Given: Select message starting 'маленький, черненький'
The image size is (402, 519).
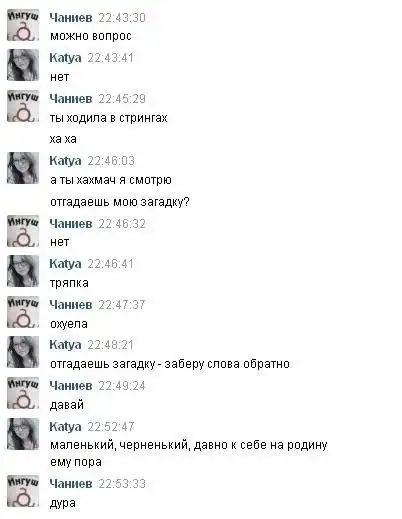Looking at the screenshot, I should [x=189, y=453].
